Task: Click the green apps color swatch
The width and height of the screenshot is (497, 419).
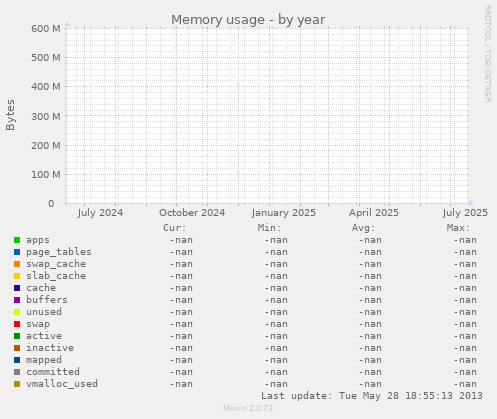Action: pos(17,240)
